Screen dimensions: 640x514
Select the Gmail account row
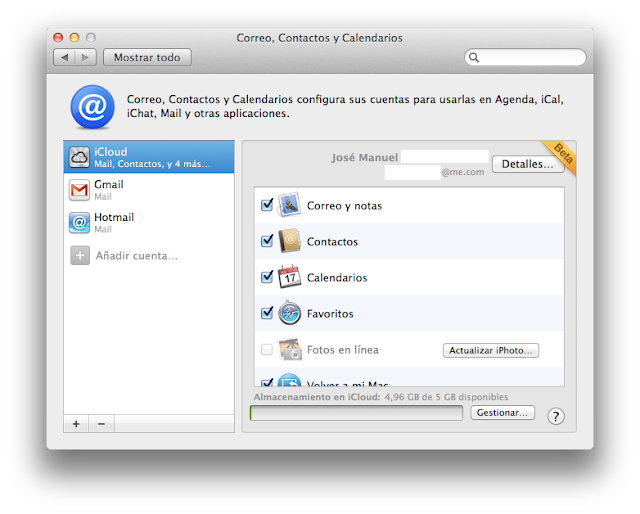149,190
